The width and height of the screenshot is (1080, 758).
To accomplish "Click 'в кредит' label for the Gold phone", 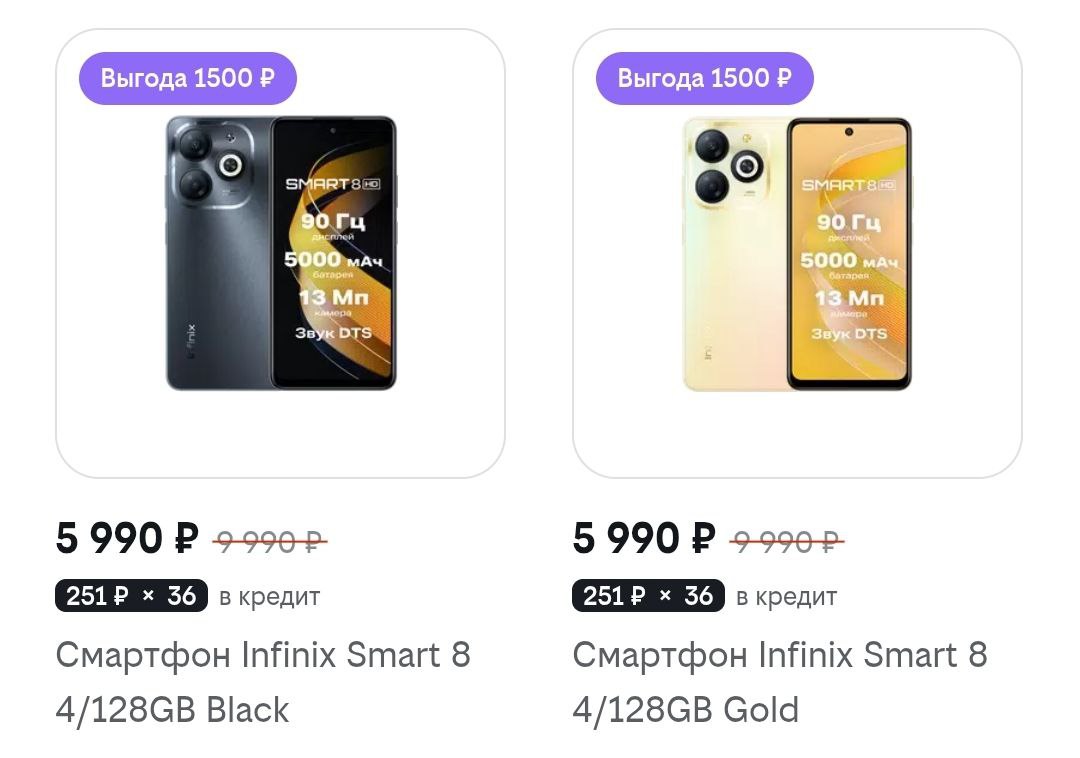I will (x=786, y=597).
